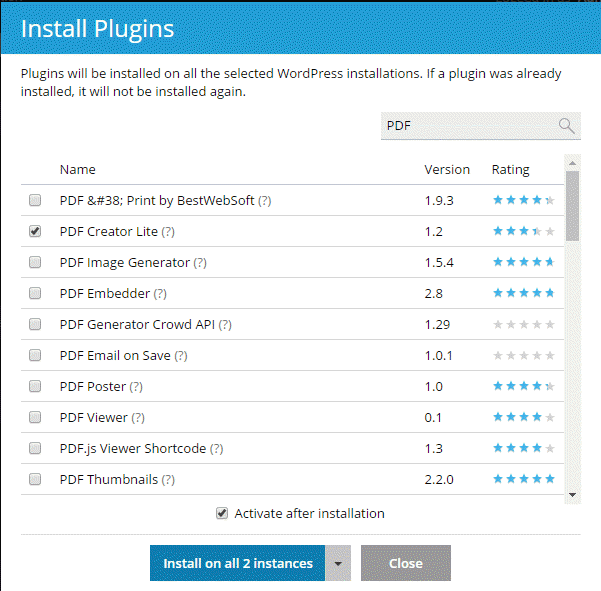Open help (?) for PDF Poster

pyautogui.click(x=136, y=387)
